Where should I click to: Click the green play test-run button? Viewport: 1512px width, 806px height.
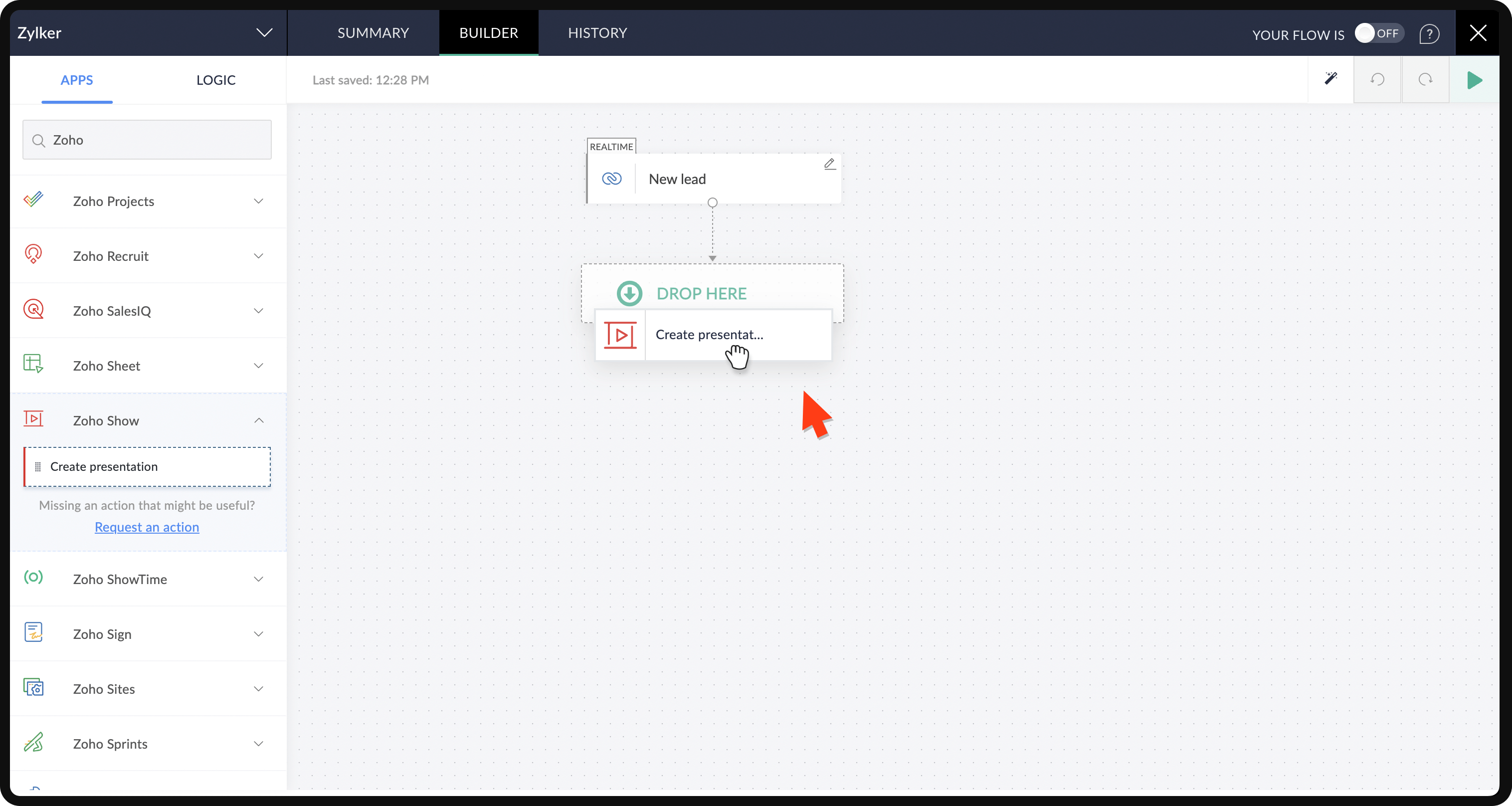tap(1474, 80)
